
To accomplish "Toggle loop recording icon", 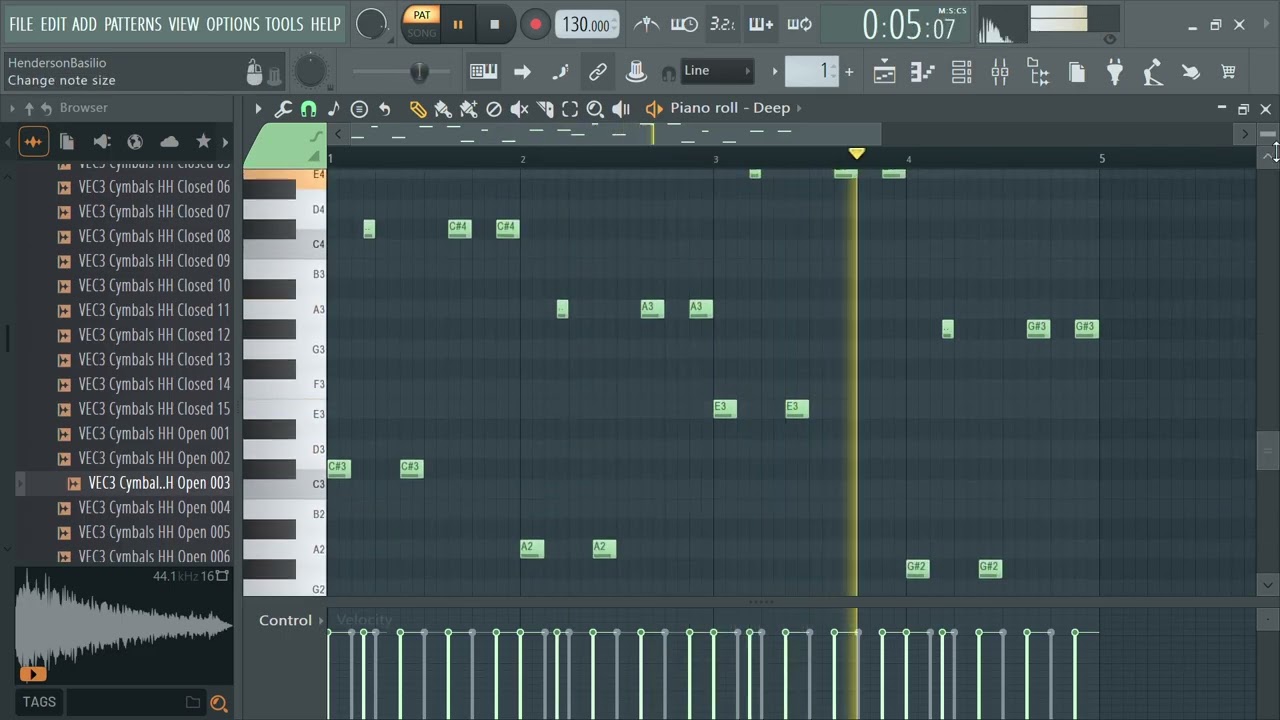I will tap(799, 24).
